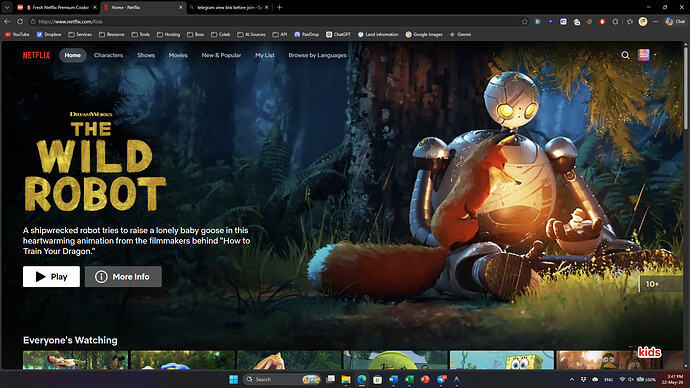Select New & Popular in navigation
Image resolution: width=690 pixels, height=388 pixels.
(x=221, y=55)
